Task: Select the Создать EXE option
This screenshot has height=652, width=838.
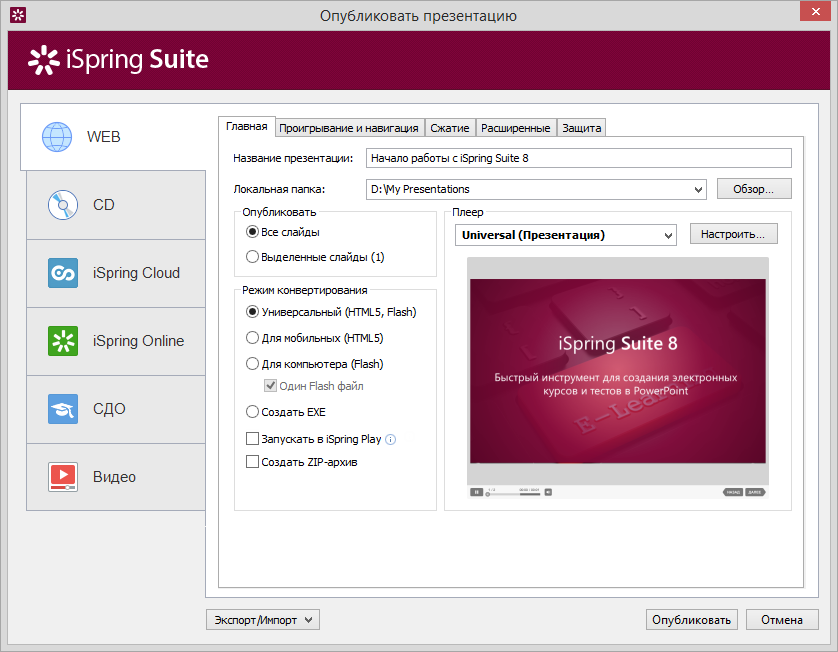Action: point(252,412)
